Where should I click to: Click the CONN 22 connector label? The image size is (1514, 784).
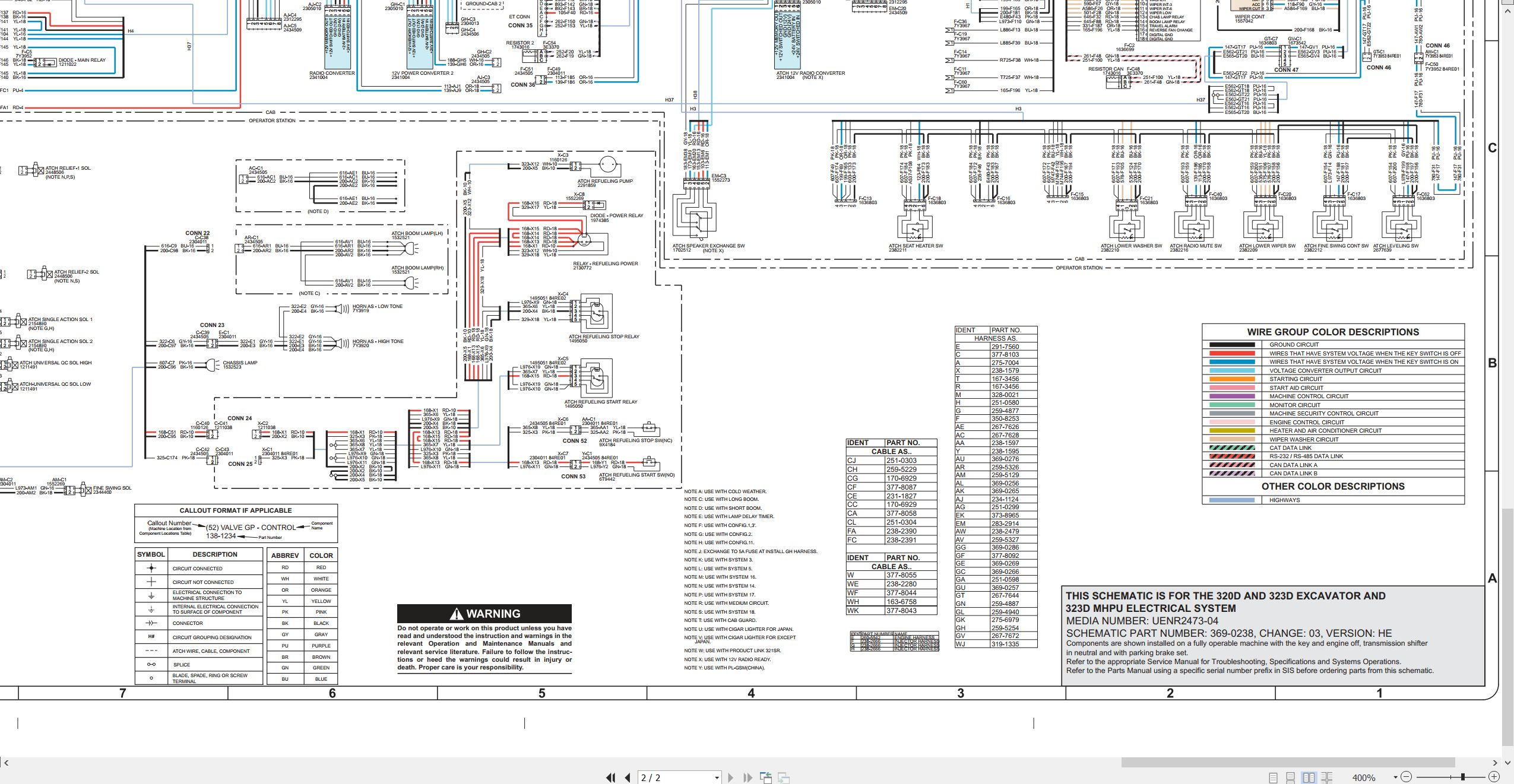(x=197, y=233)
